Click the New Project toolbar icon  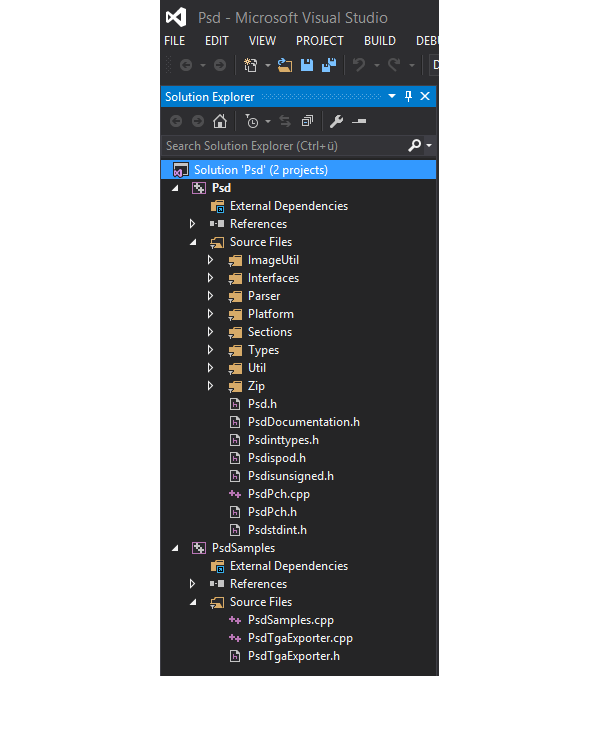(x=250, y=65)
